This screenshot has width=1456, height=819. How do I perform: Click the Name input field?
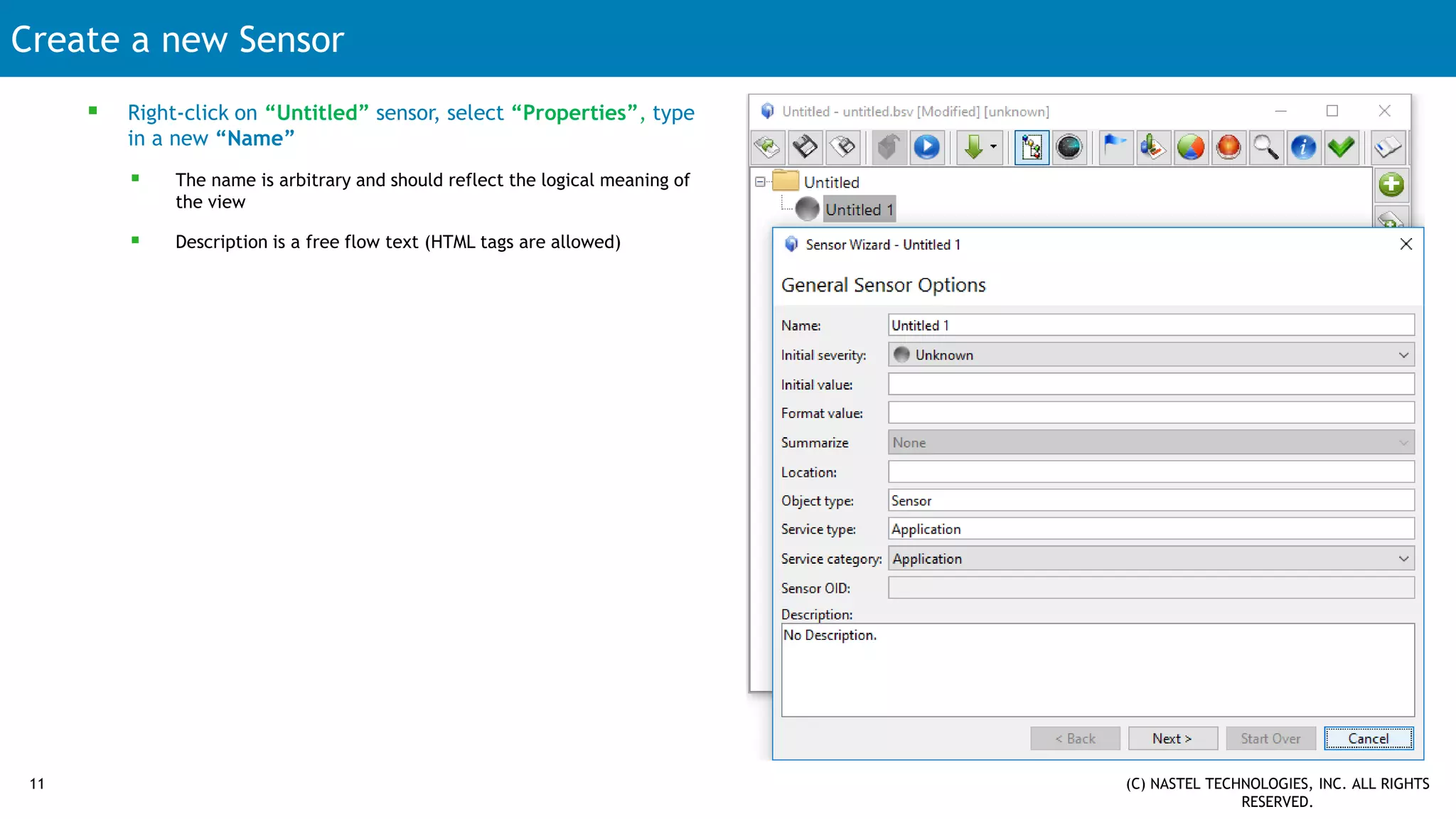point(1150,325)
